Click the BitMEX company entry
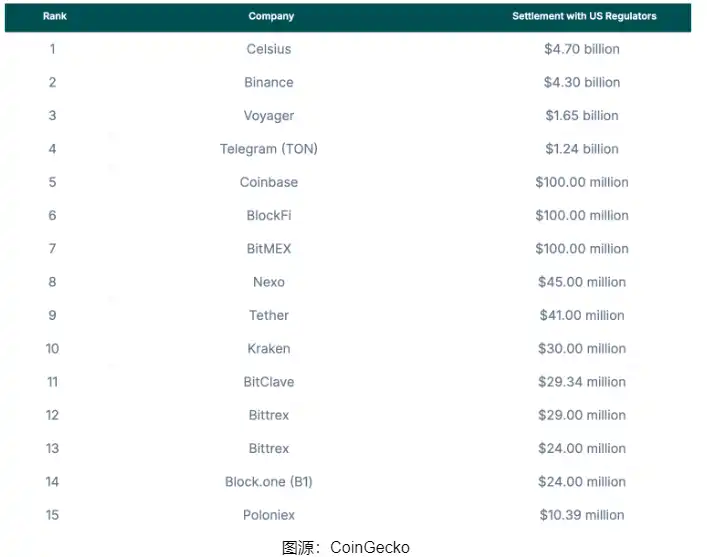The width and height of the screenshot is (707, 557). [269, 248]
